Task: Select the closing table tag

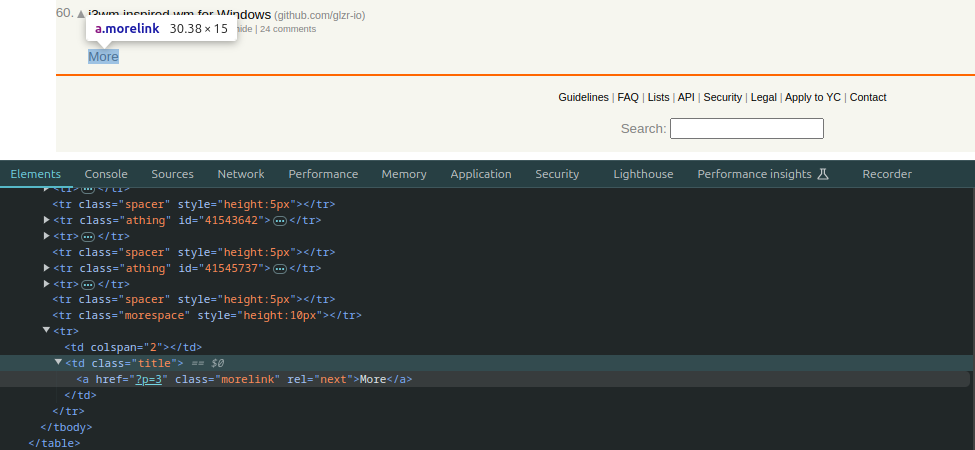Action: [55, 444]
